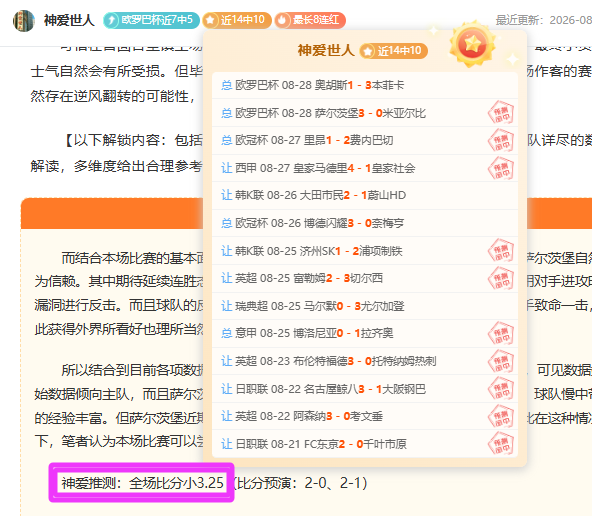Click the 最长8连红 streak badge
Image resolution: width=592 pixels, height=516 pixels.
tap(310, 20)
